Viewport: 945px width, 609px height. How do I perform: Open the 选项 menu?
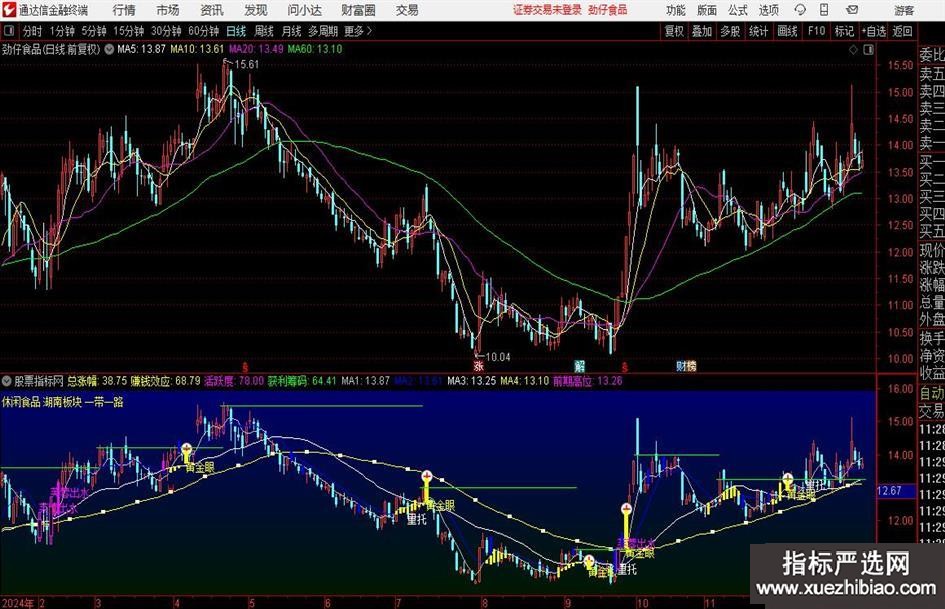(768, 10)
